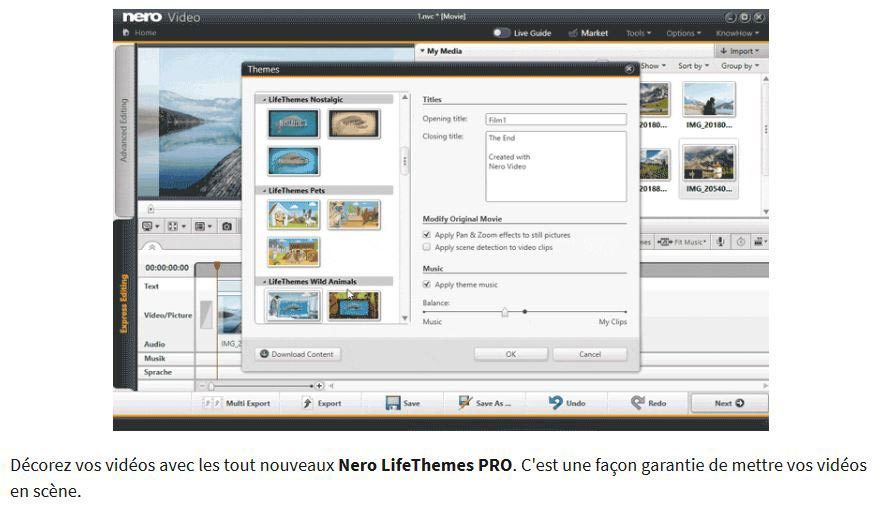Viewport: 889px width, 521px height.
Task: Pick the first Pets theme with dog house
Action: point(293,215)
